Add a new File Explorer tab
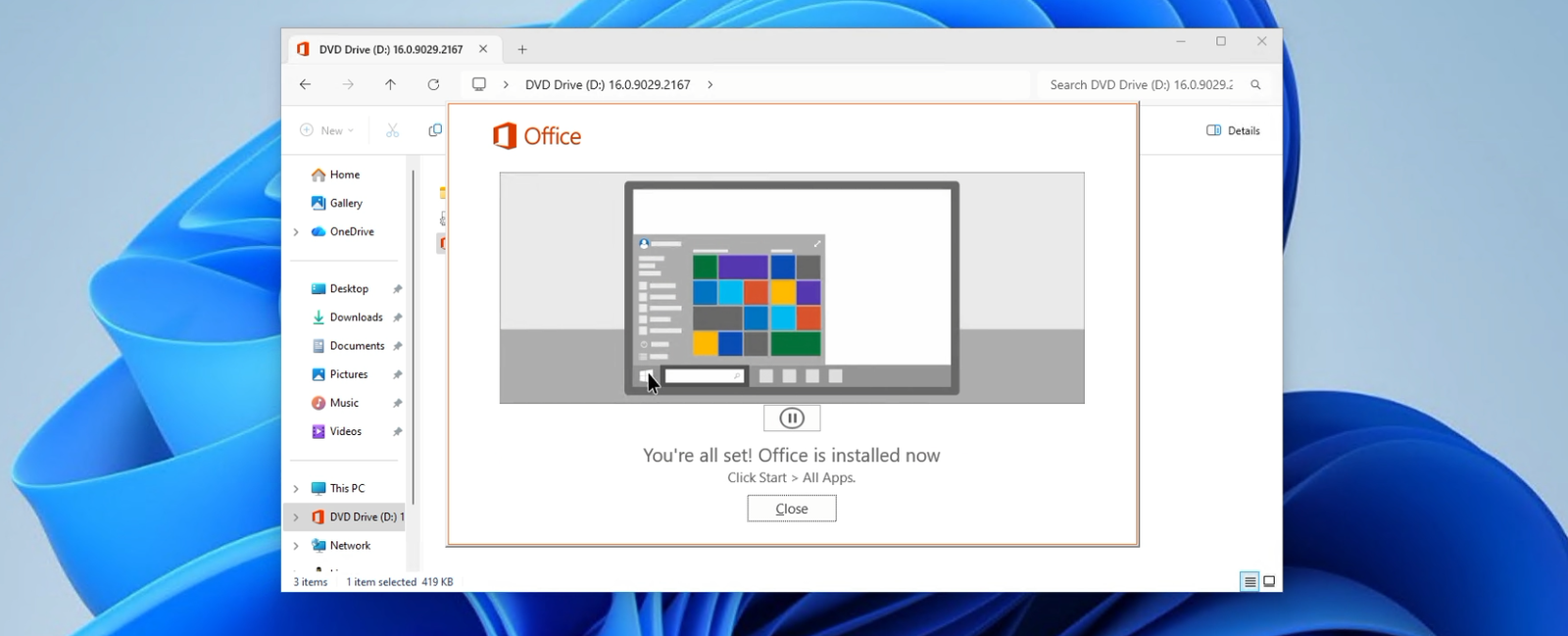Screen dimensions: 1568x636 click(x=522, y=49)
